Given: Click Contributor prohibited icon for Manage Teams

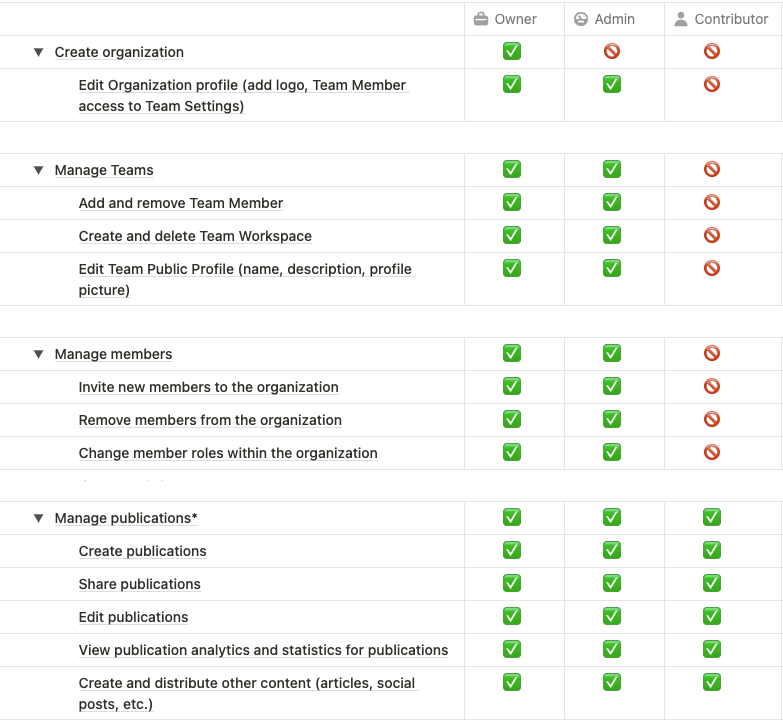Looking at the screenshot, I should coord(712,169).
